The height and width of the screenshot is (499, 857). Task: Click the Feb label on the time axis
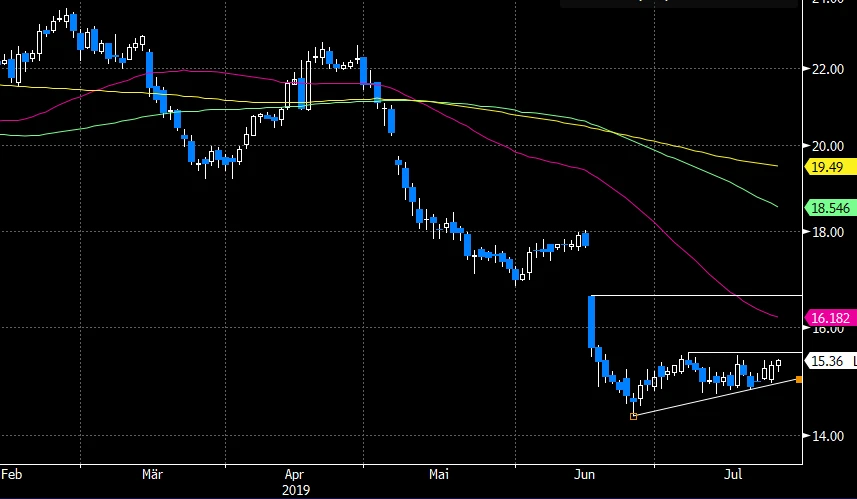click(13, 472)
